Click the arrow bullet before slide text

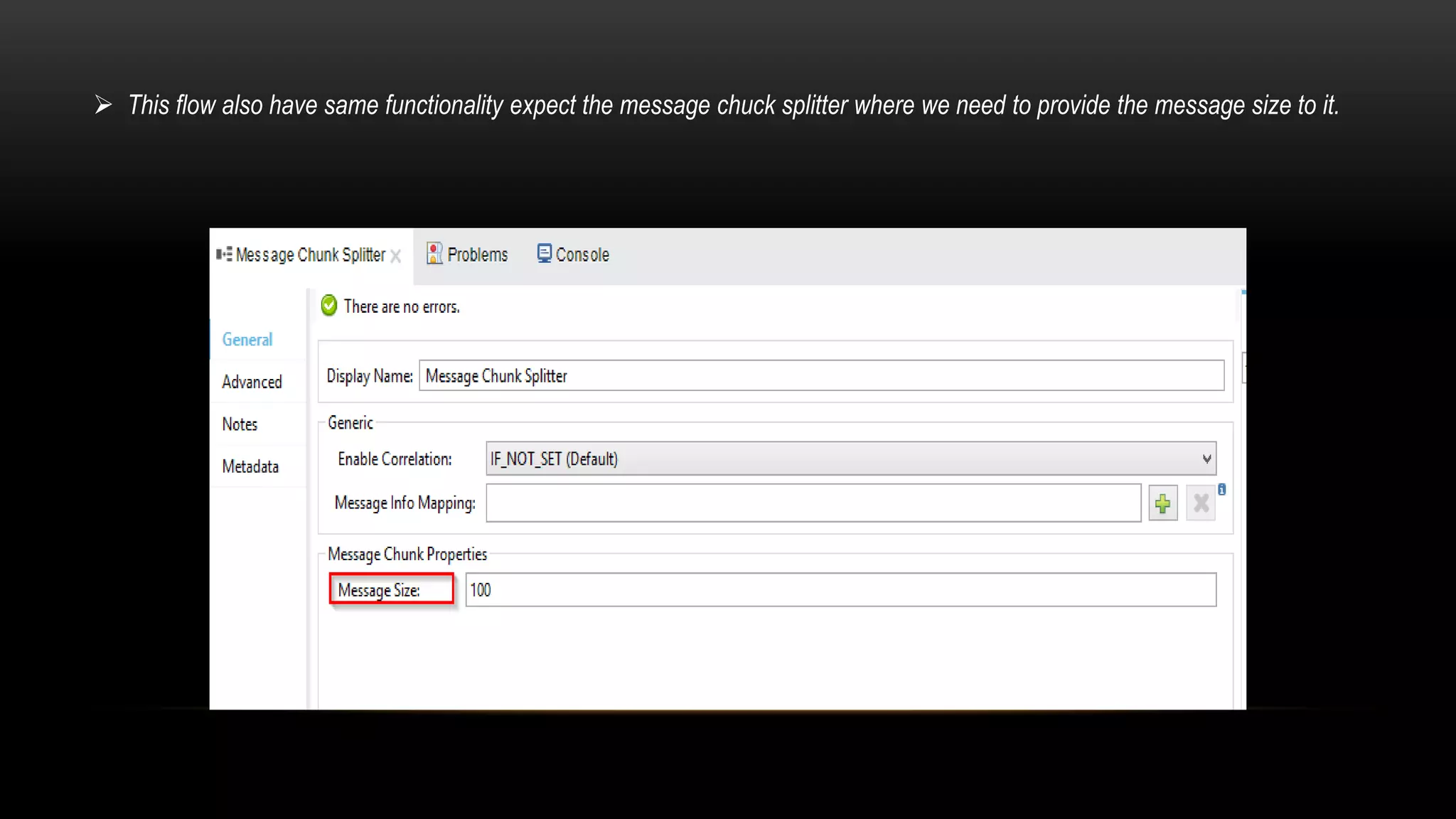pyautogui.click(x=104, y=105)
